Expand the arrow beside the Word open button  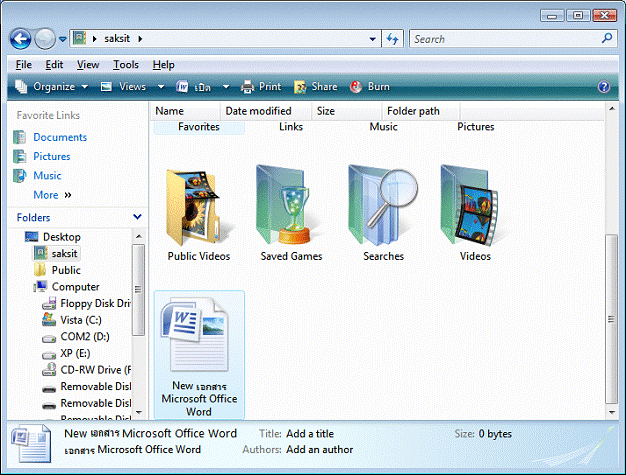226,87
